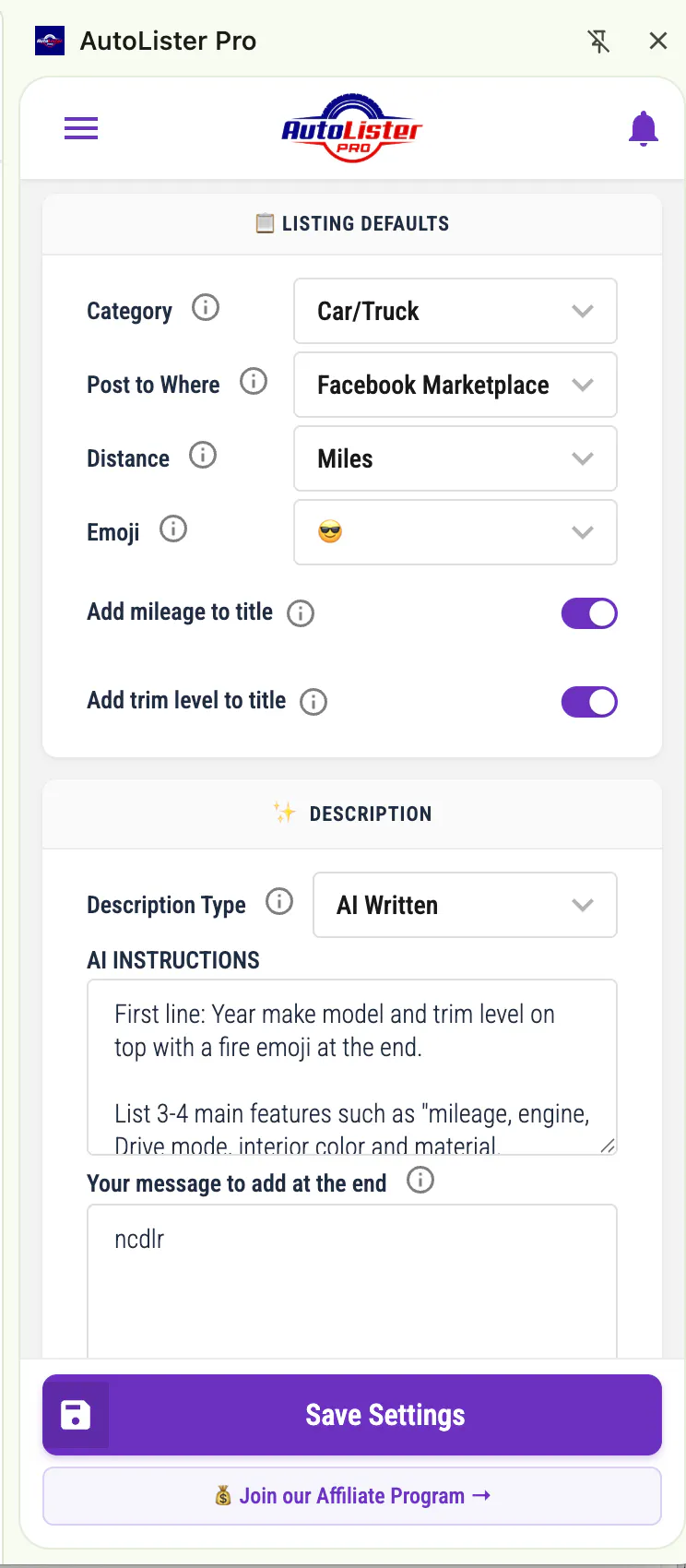
Task: Open Description Type dropdown AI Written
Action: click(465, 905)
